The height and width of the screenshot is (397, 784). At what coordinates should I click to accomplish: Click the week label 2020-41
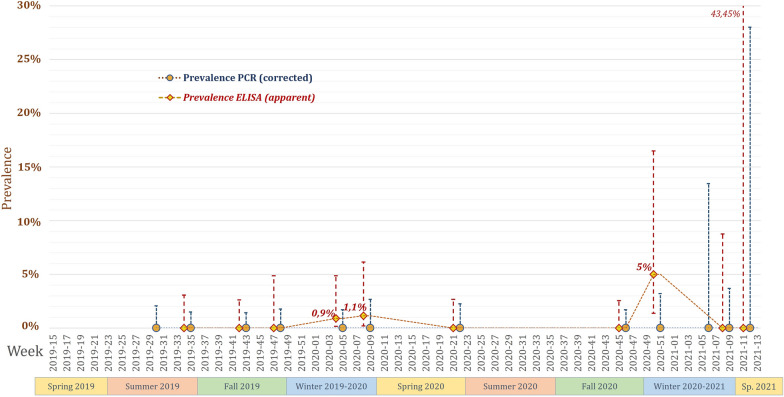point(592,354)
